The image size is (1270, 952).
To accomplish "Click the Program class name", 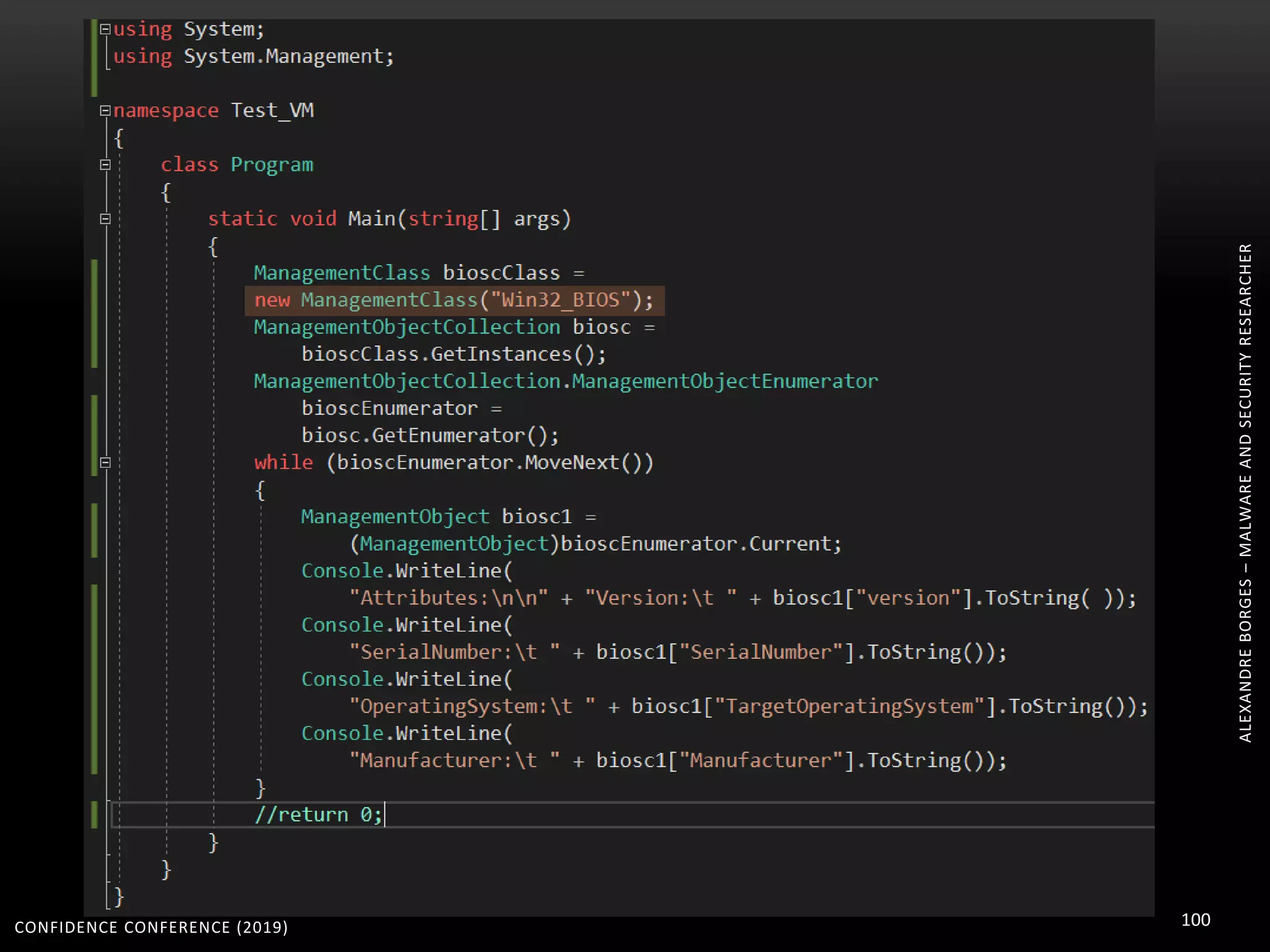I will [x=272, y=165].
